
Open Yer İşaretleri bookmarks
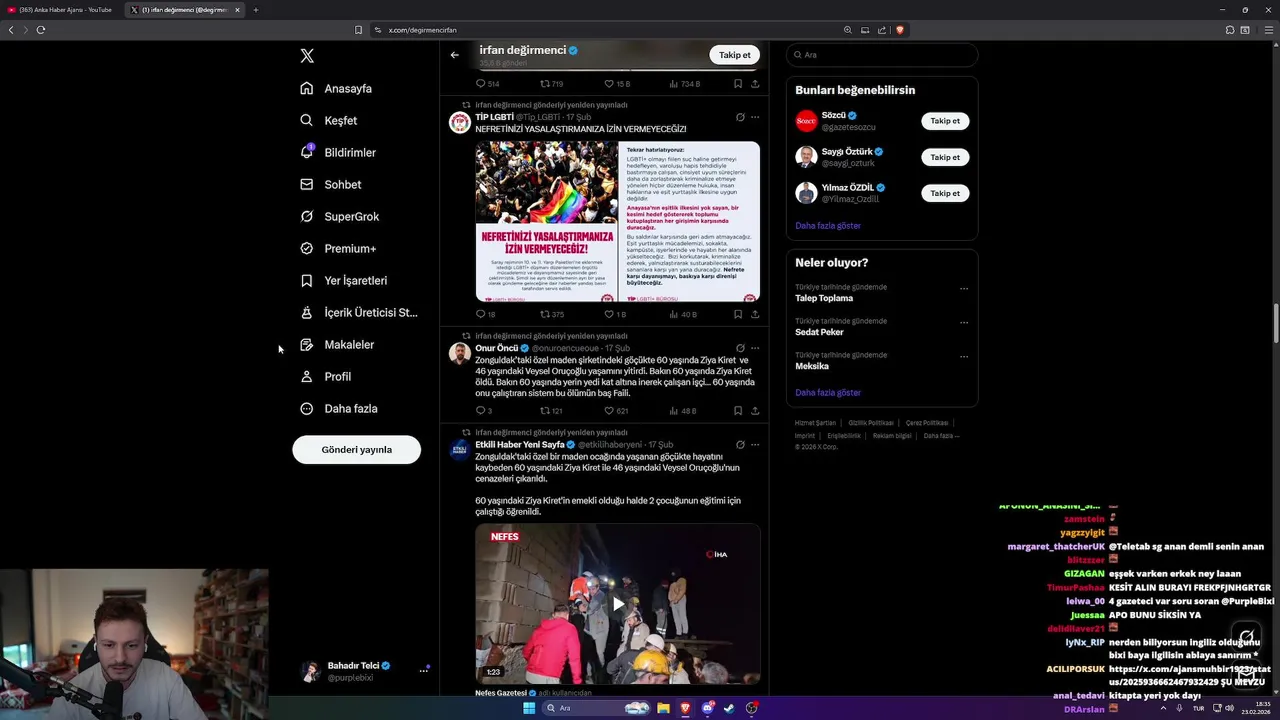pyautogui.click(x=344, y=280)
